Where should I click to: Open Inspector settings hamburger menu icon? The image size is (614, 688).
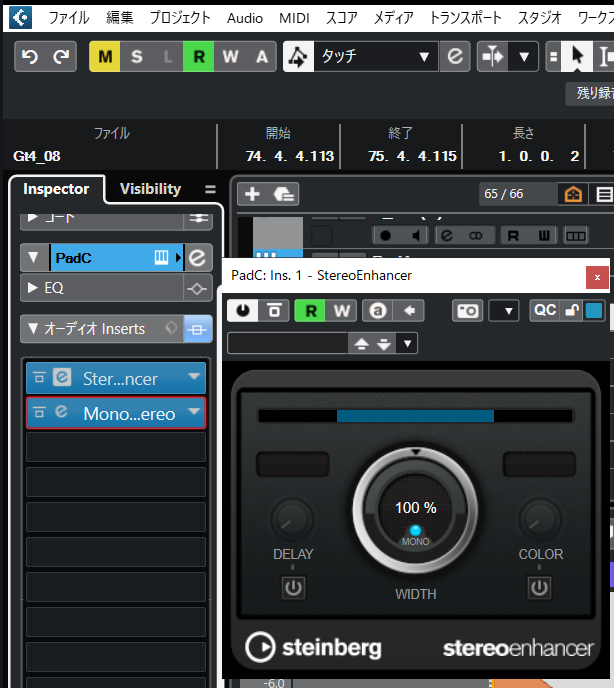[210, 189]
